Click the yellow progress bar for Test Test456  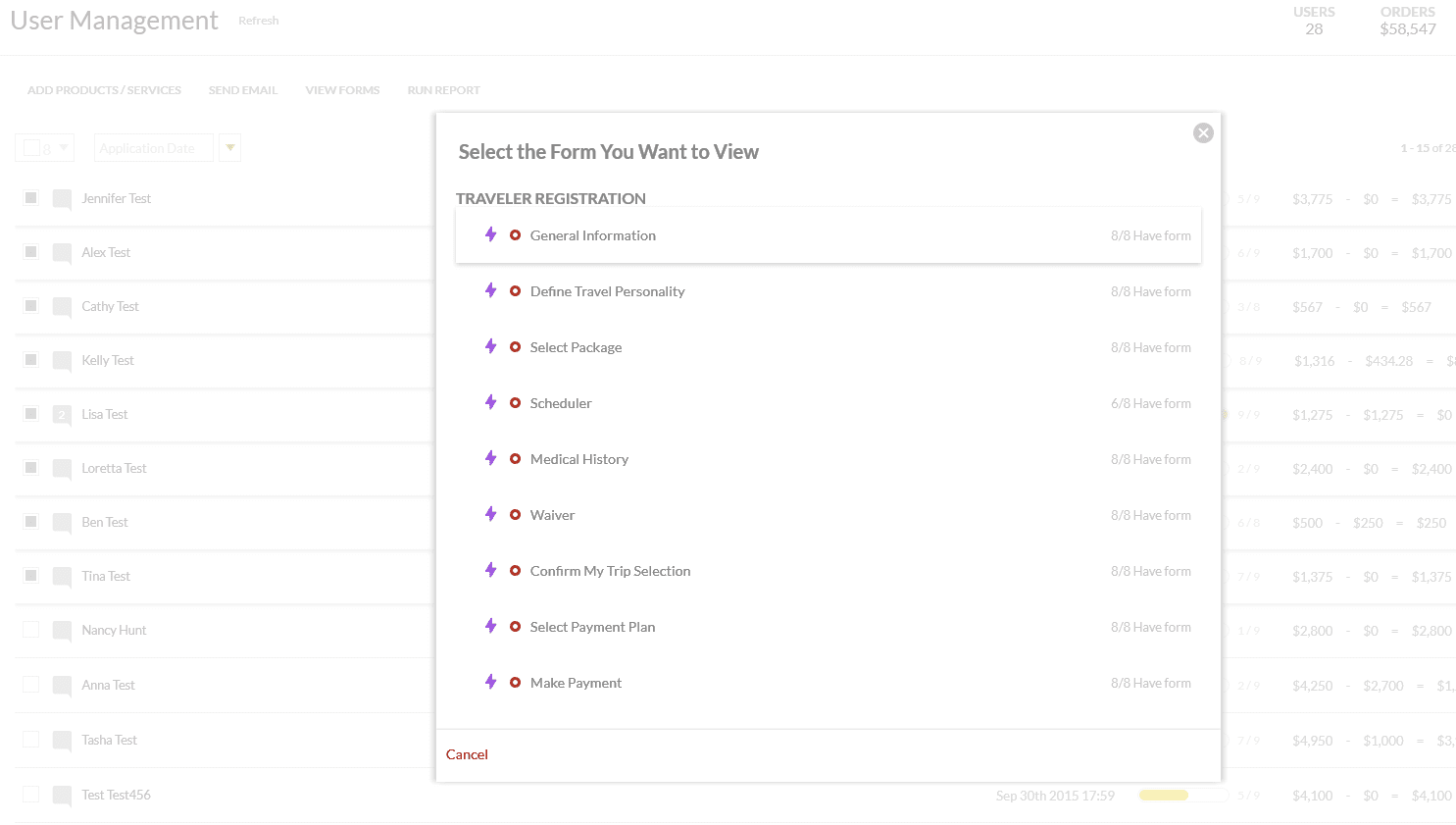(1164, 796)
